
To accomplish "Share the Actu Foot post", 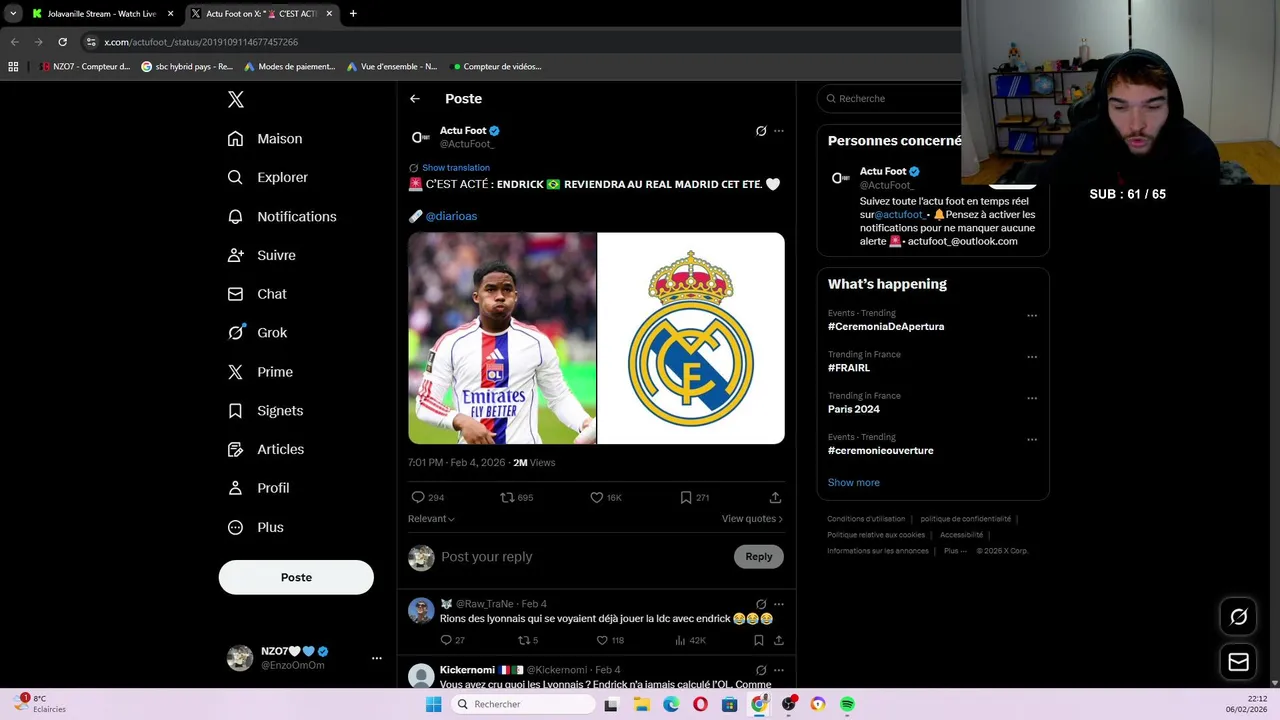I will [x=775, y=497].
